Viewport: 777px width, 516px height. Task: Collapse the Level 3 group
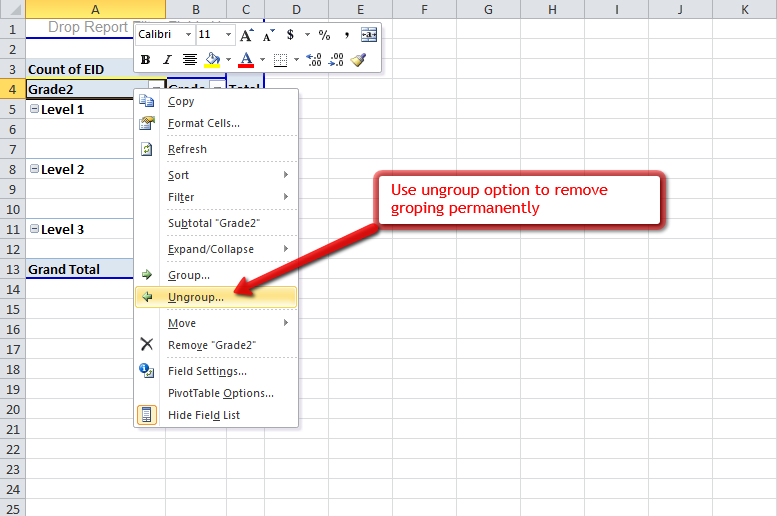[34, 229]
